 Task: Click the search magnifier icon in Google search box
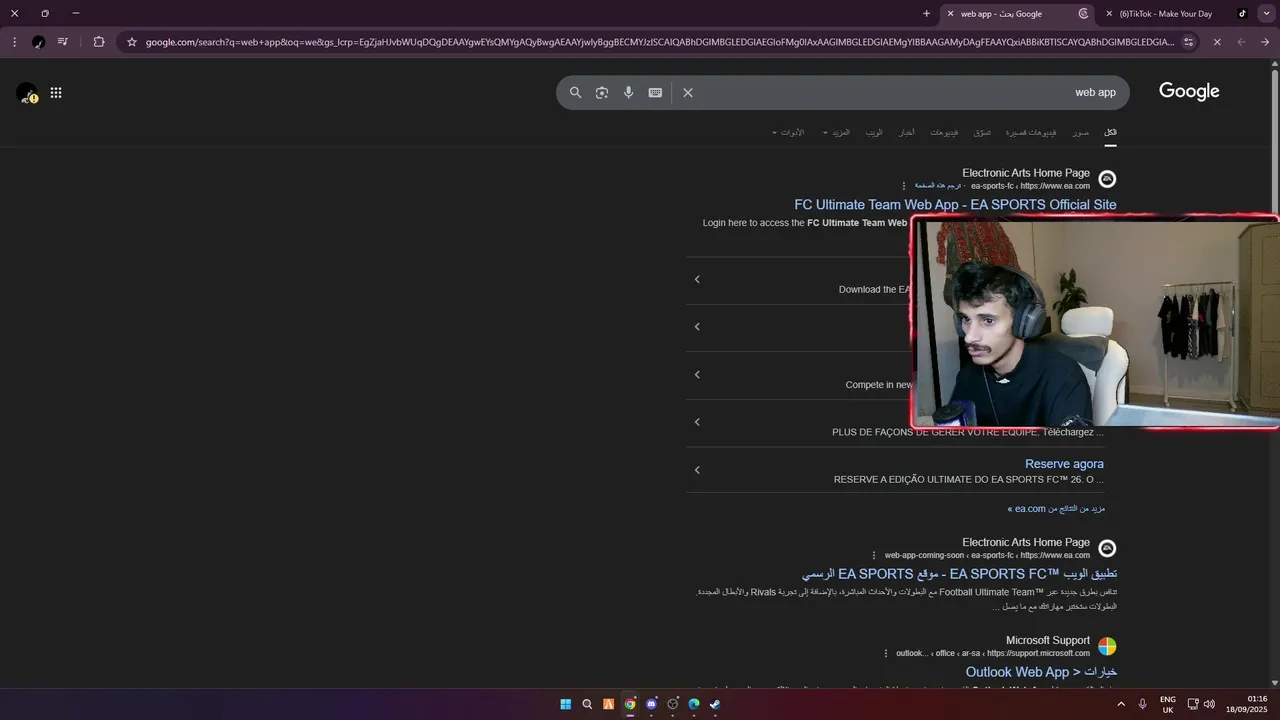click(x=575, y=92)
